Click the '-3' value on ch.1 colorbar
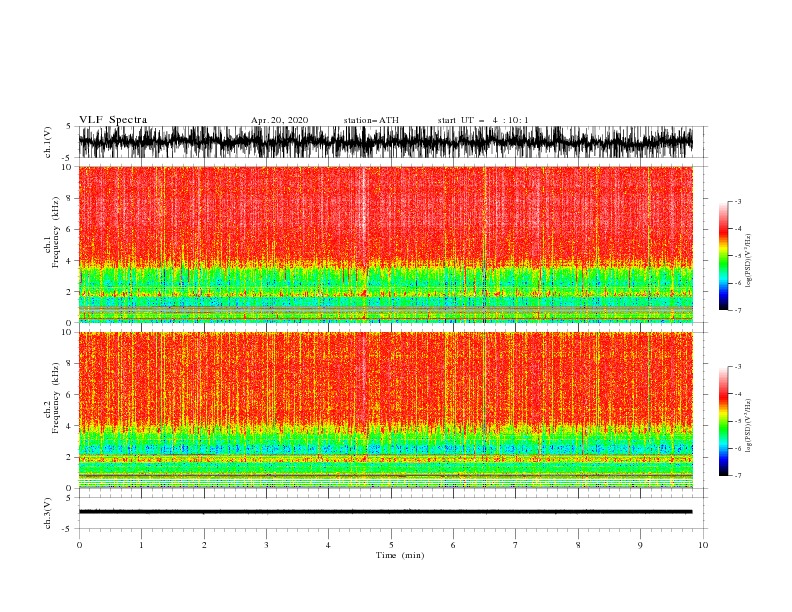 coord(738,201)
